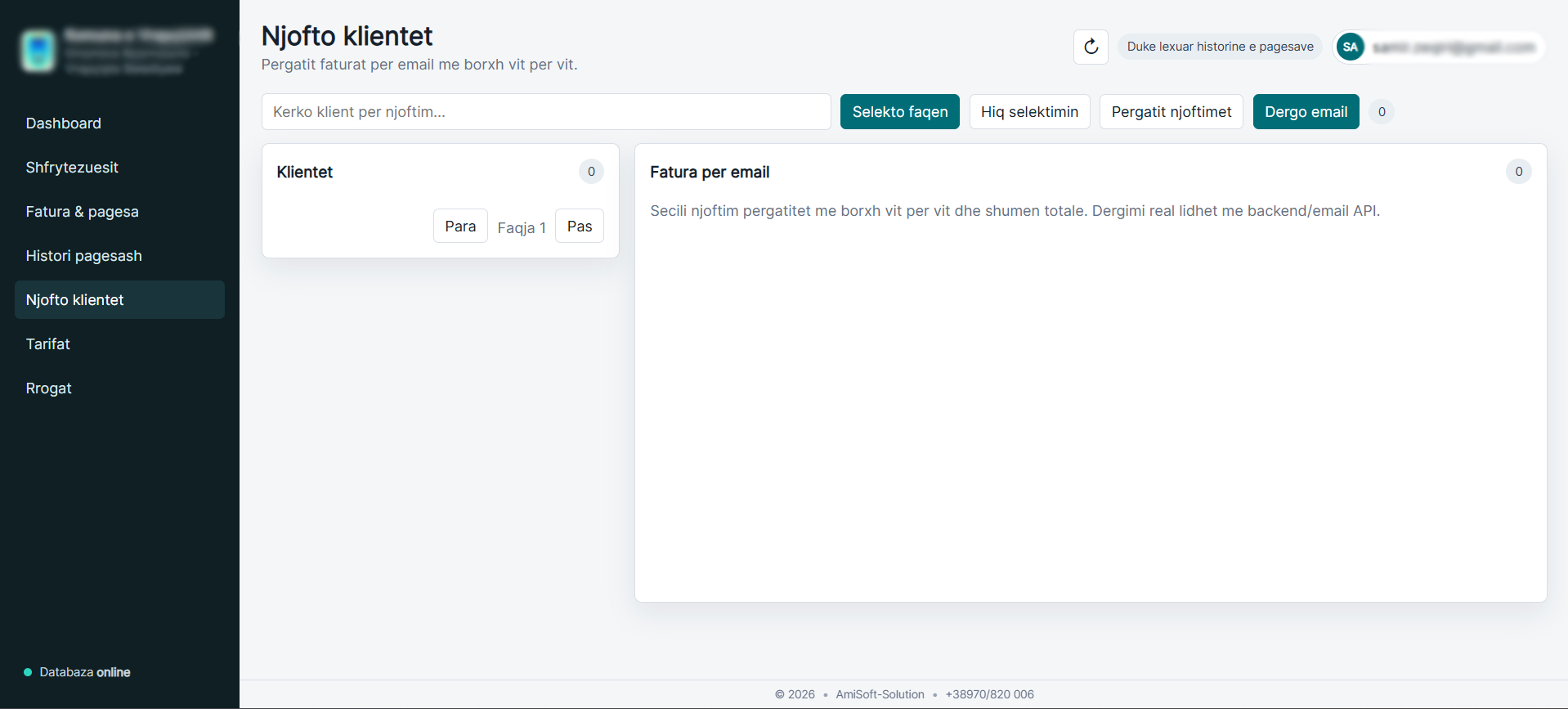Click the Faqja 1 page label

522,227
